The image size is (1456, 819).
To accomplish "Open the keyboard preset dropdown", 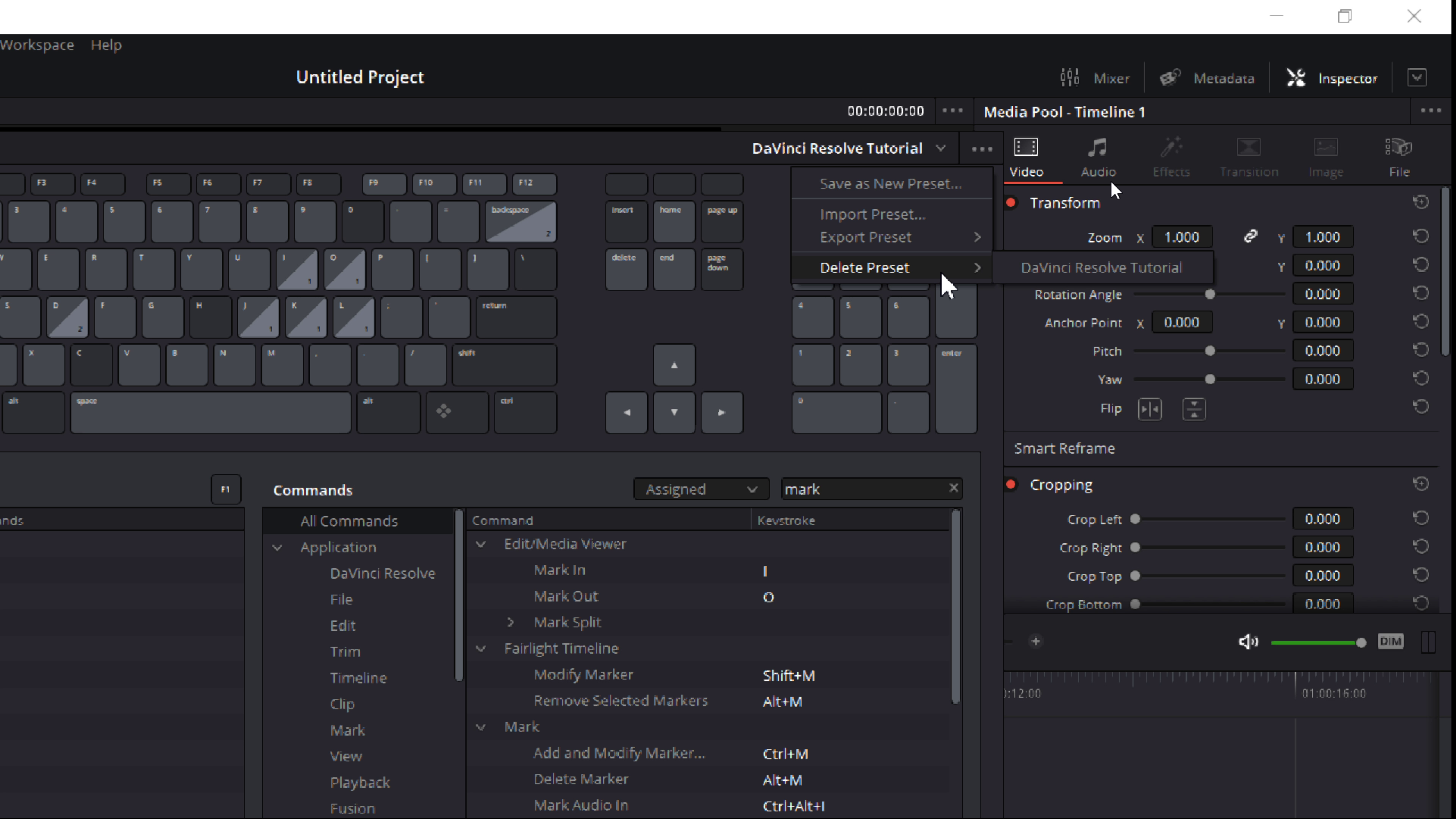I will [849, 148].
